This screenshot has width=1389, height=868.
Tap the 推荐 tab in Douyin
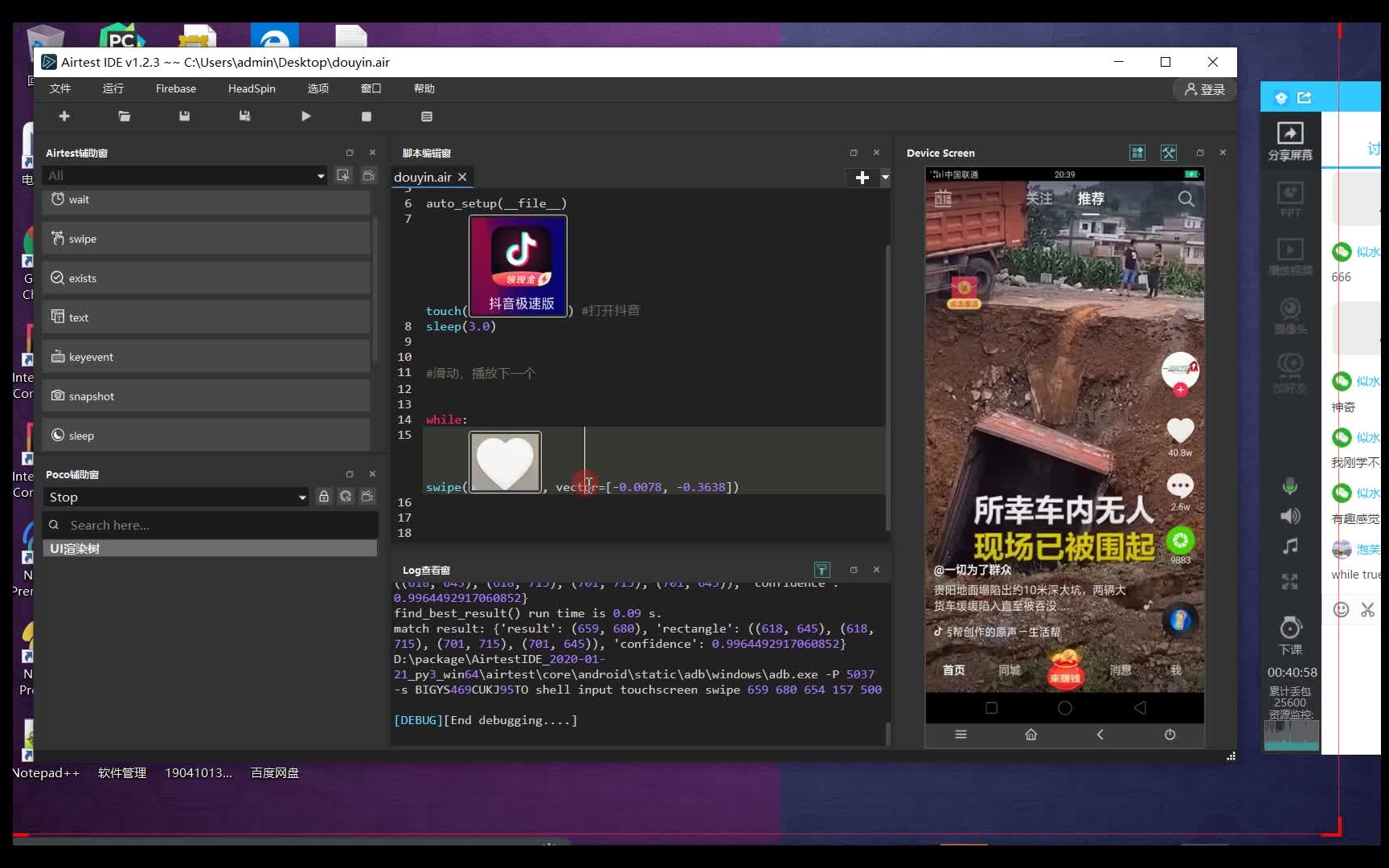[x=1091, y=198]
